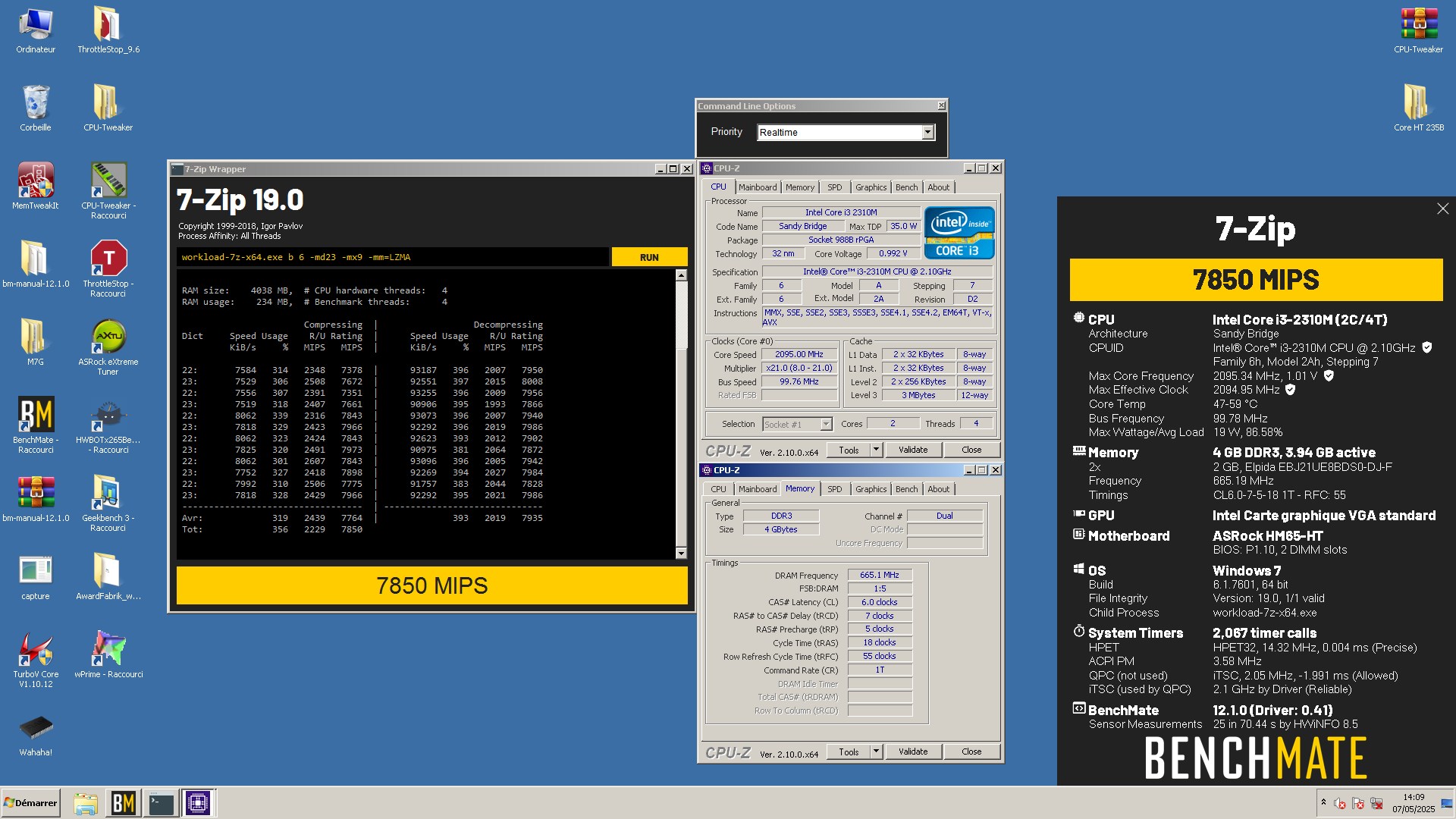
Task: Open Graphics tab in upper CPU-Z
Action: [871, 187]
